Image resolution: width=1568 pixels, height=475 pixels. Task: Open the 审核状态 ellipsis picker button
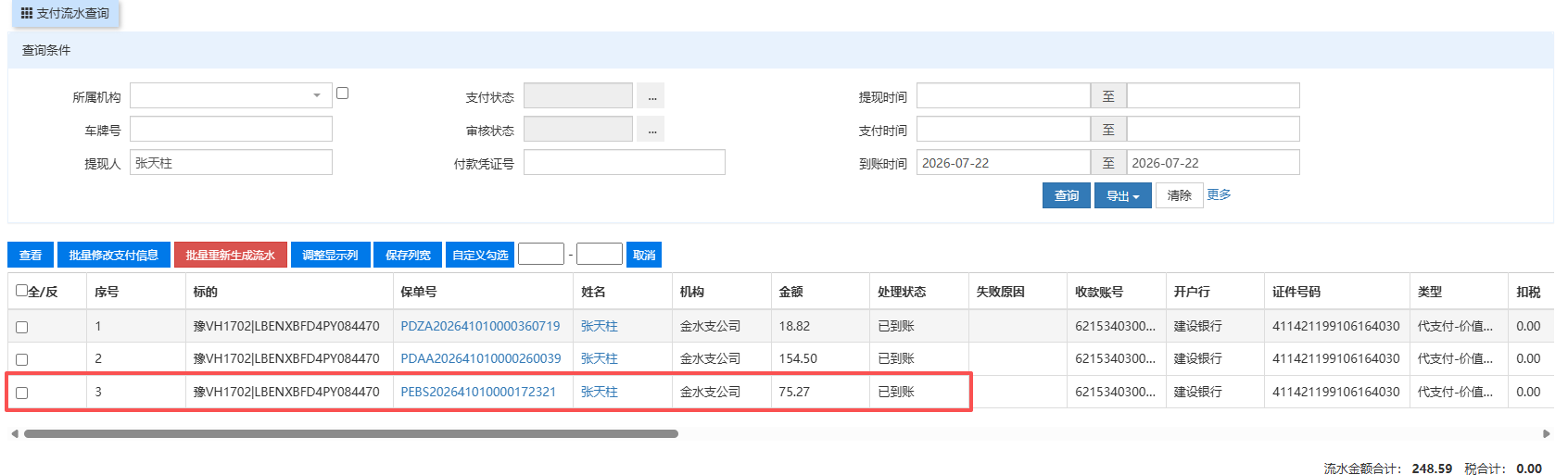(652, 130)
